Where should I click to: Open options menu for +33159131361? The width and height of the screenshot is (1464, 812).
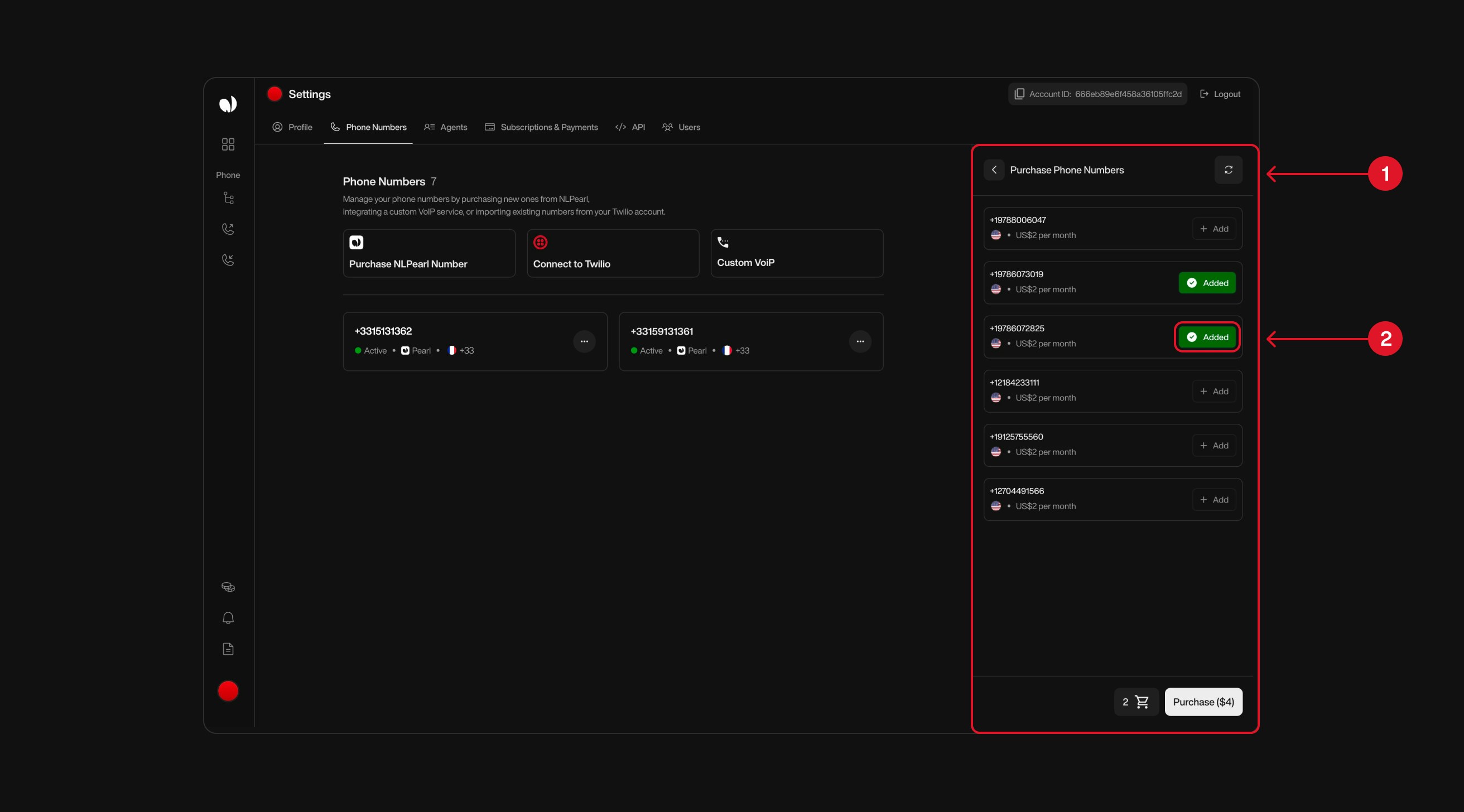click(x=860, y=341)
